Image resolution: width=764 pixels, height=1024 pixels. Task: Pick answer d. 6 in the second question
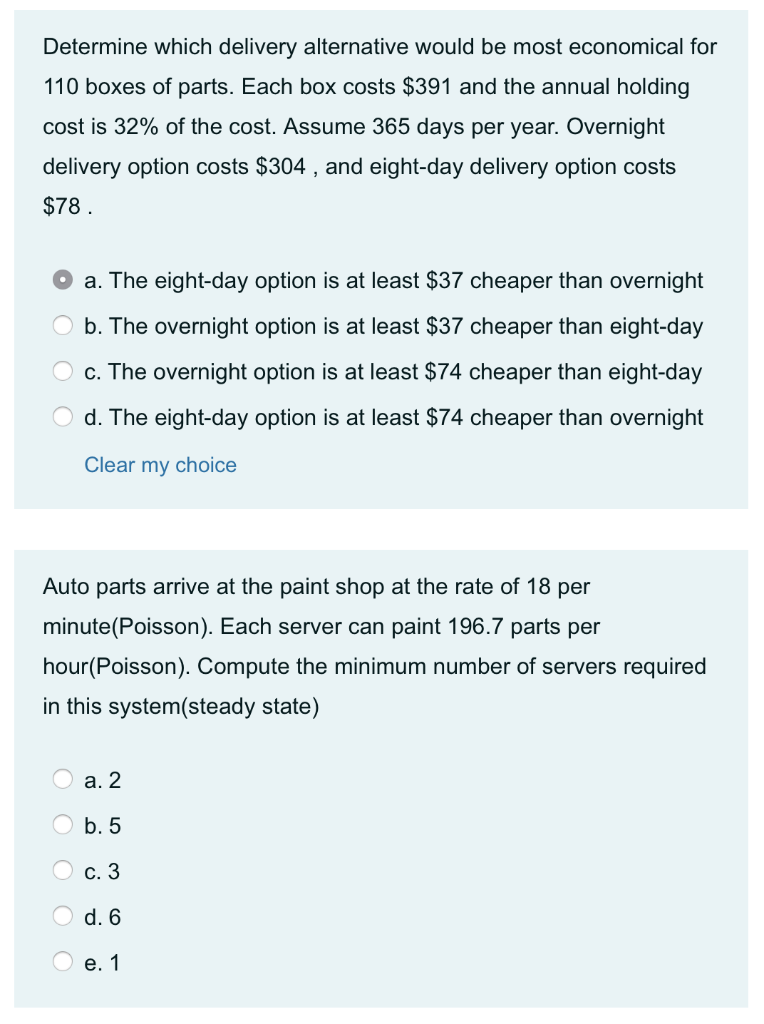(63, 916)
